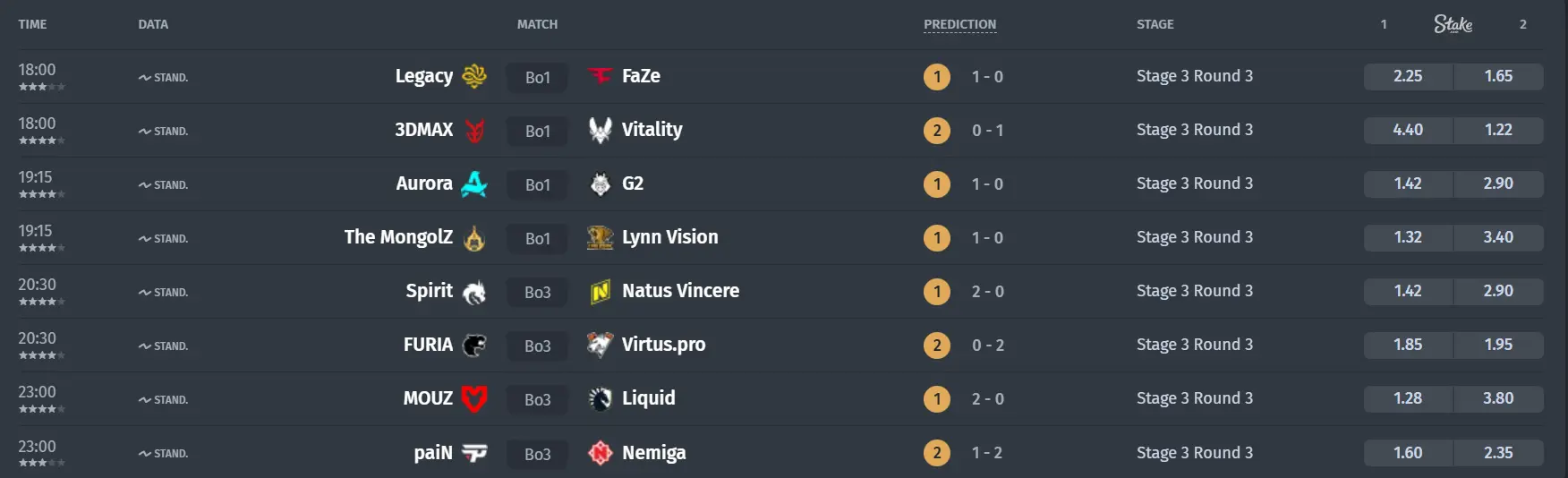Click the Vitality bee logo icon
Screen dimensions: 1568x478
click(600, 130)
